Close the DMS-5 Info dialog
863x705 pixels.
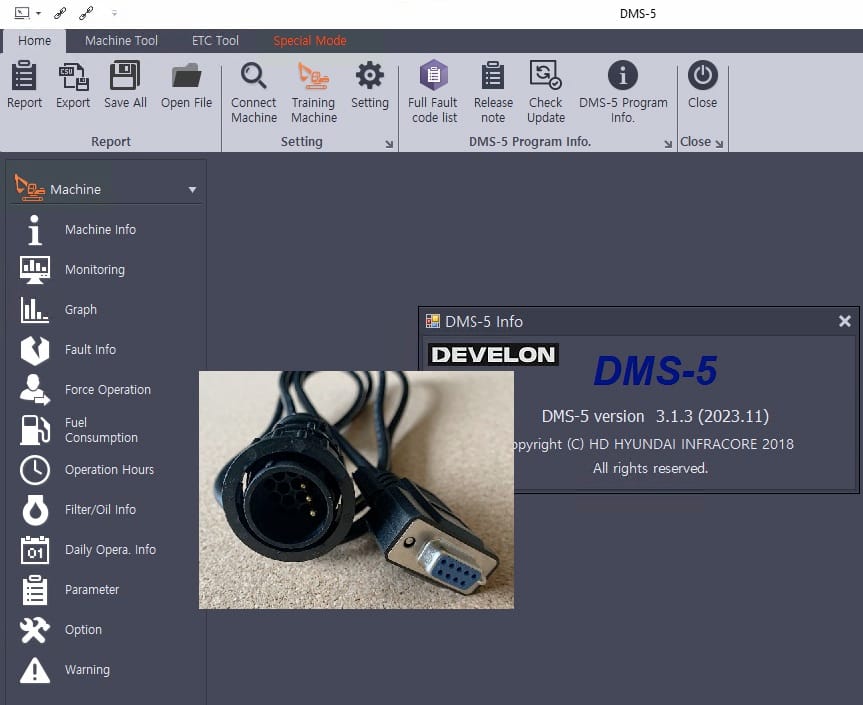(845, 321)
